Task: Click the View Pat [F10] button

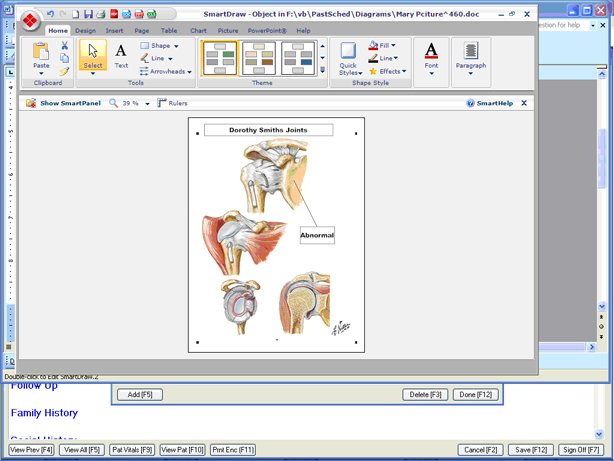Action: click(182, 450)
